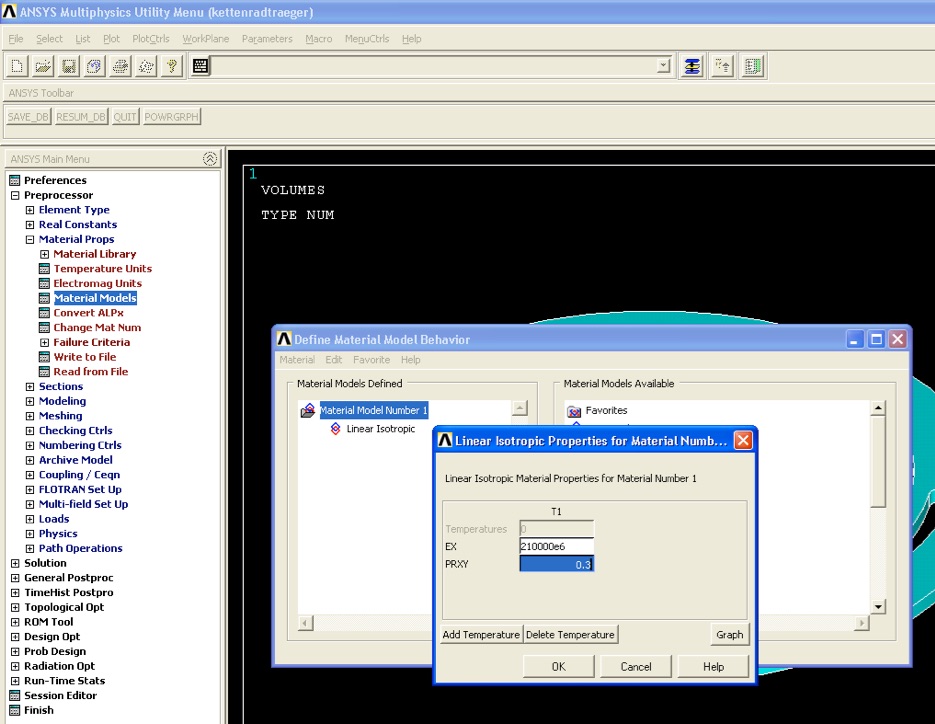
Task: Click the ANSYS command input box
Action: (434, 66)
